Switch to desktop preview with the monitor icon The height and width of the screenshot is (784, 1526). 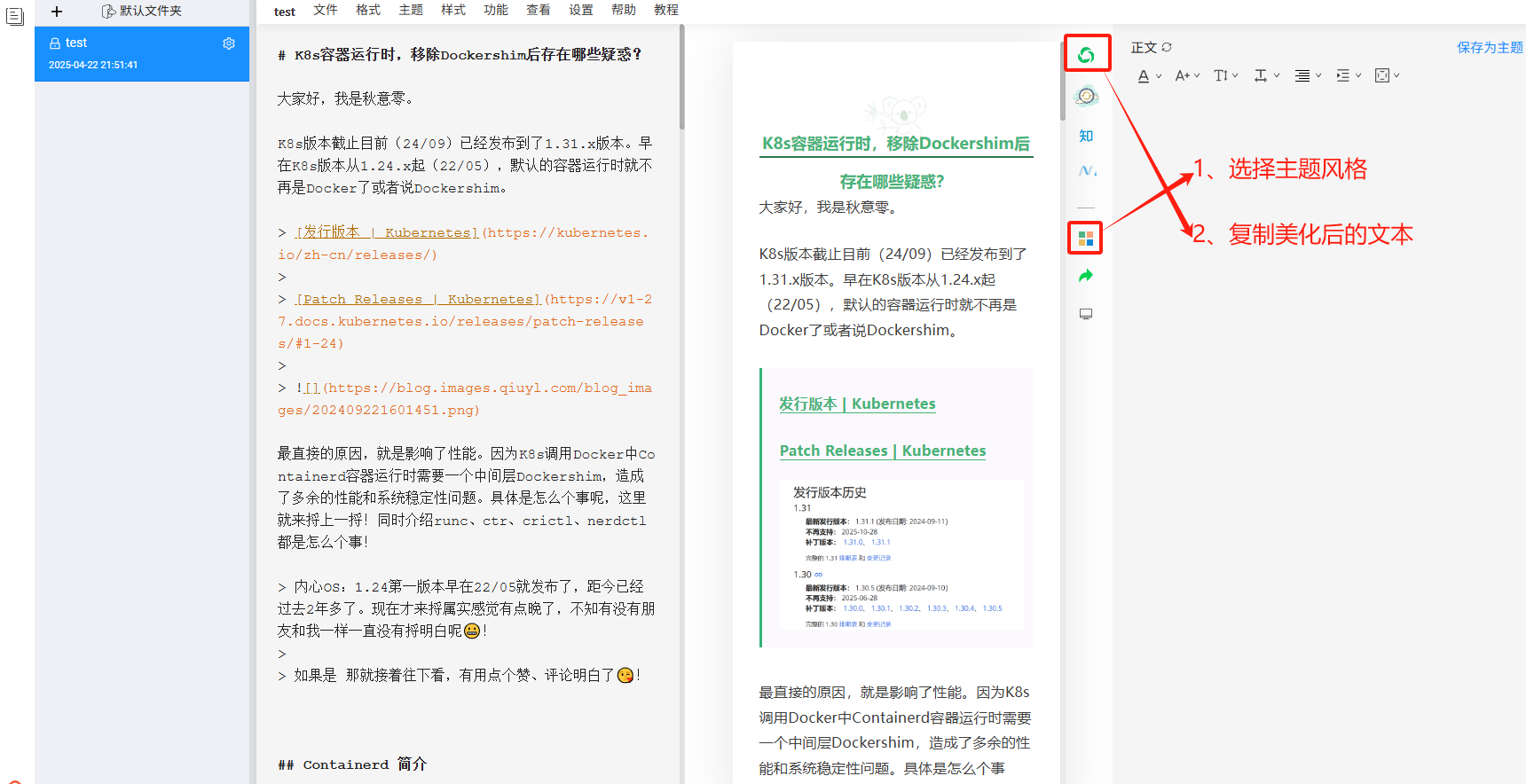[x=1086, y=314]
